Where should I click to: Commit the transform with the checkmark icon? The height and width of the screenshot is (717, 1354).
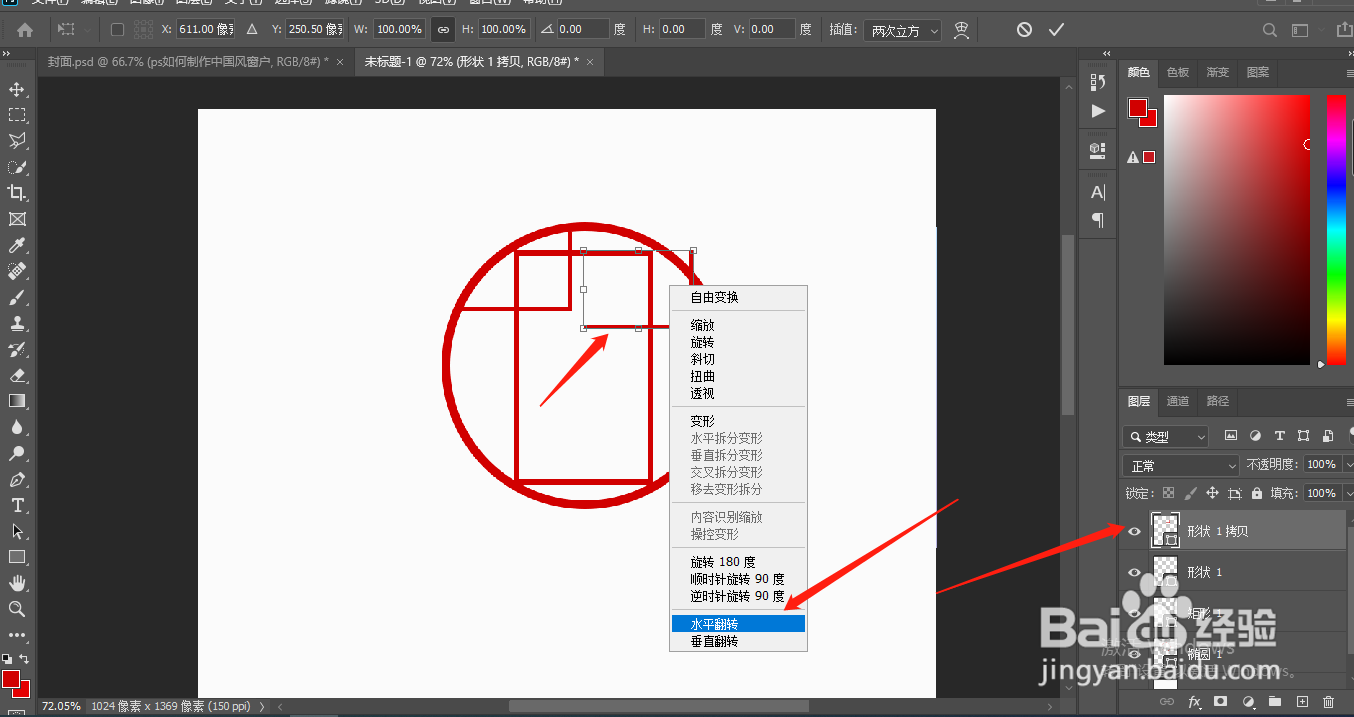coord(1056,30)
